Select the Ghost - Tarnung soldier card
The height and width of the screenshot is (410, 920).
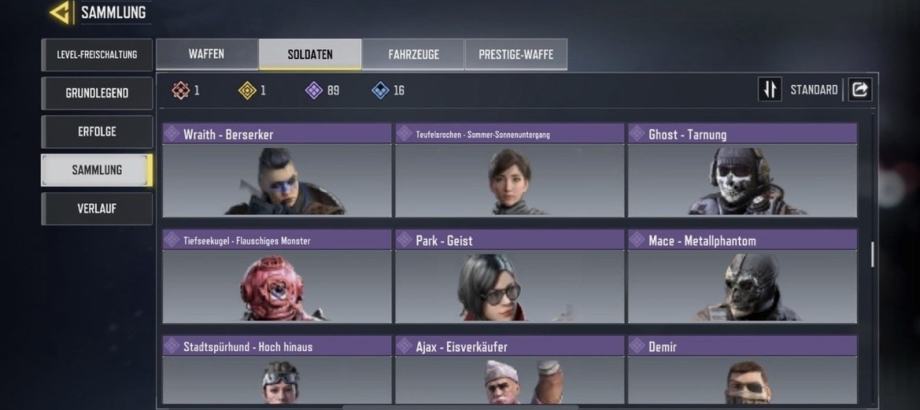point(742,170)
